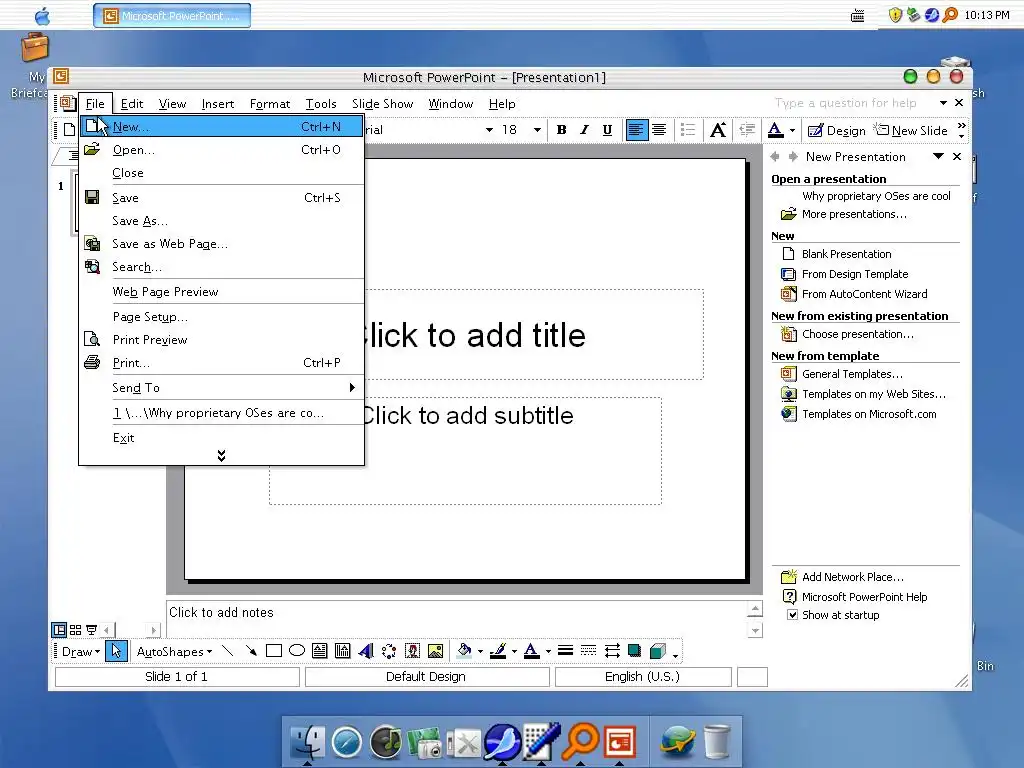
Task: Open Fill Color dropdown arrow
Action: tap(481, 651)
